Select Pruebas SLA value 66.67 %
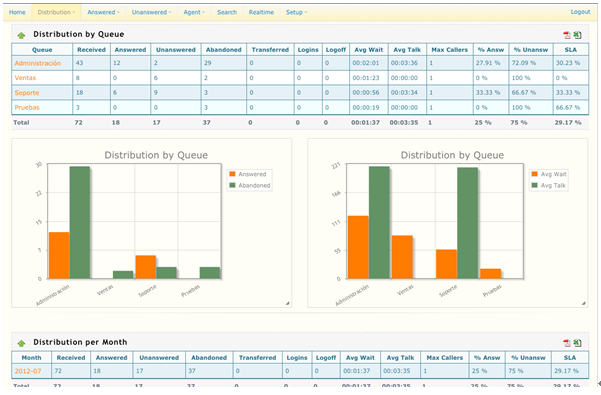 point(568,108)
